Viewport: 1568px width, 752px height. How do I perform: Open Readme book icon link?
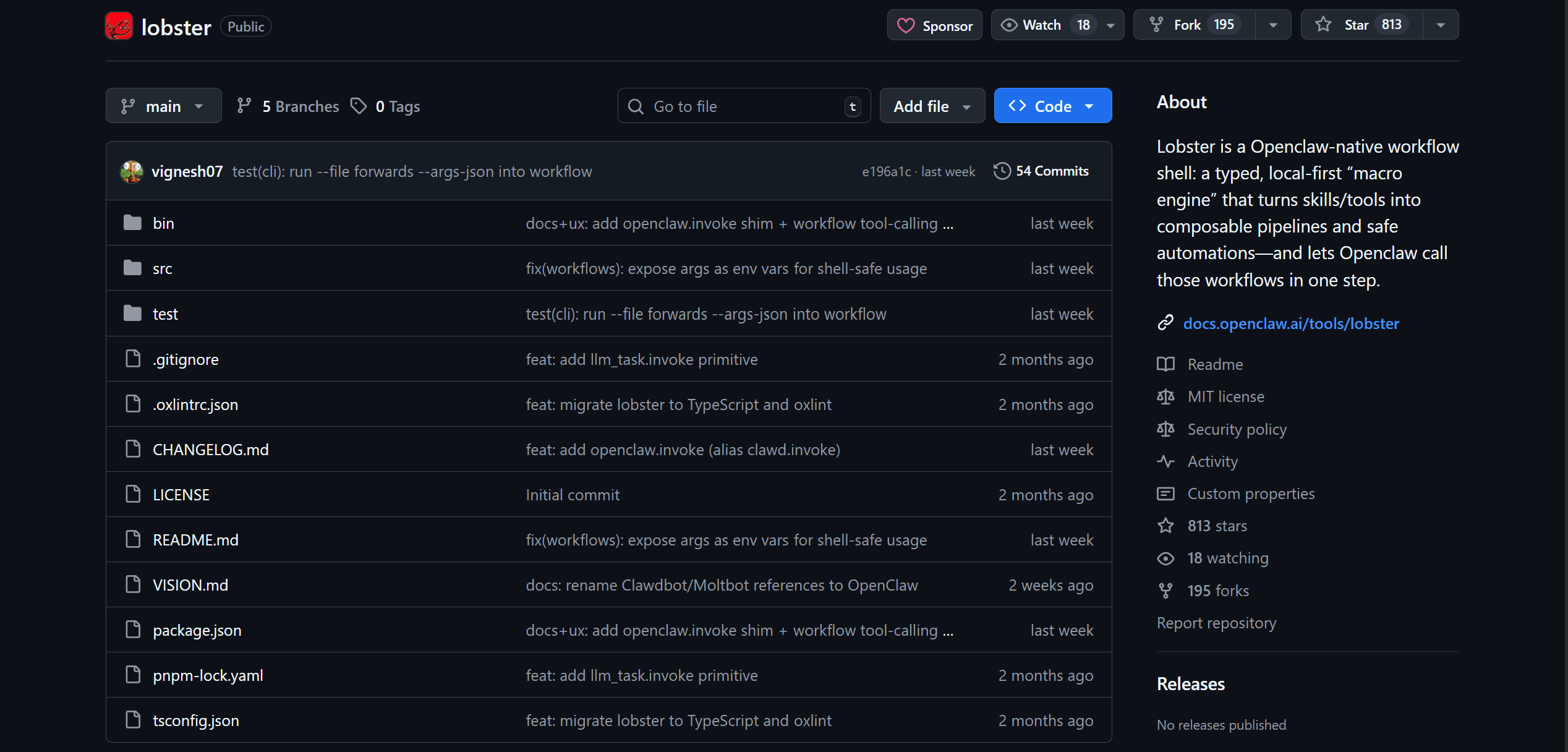[1165, 364]
